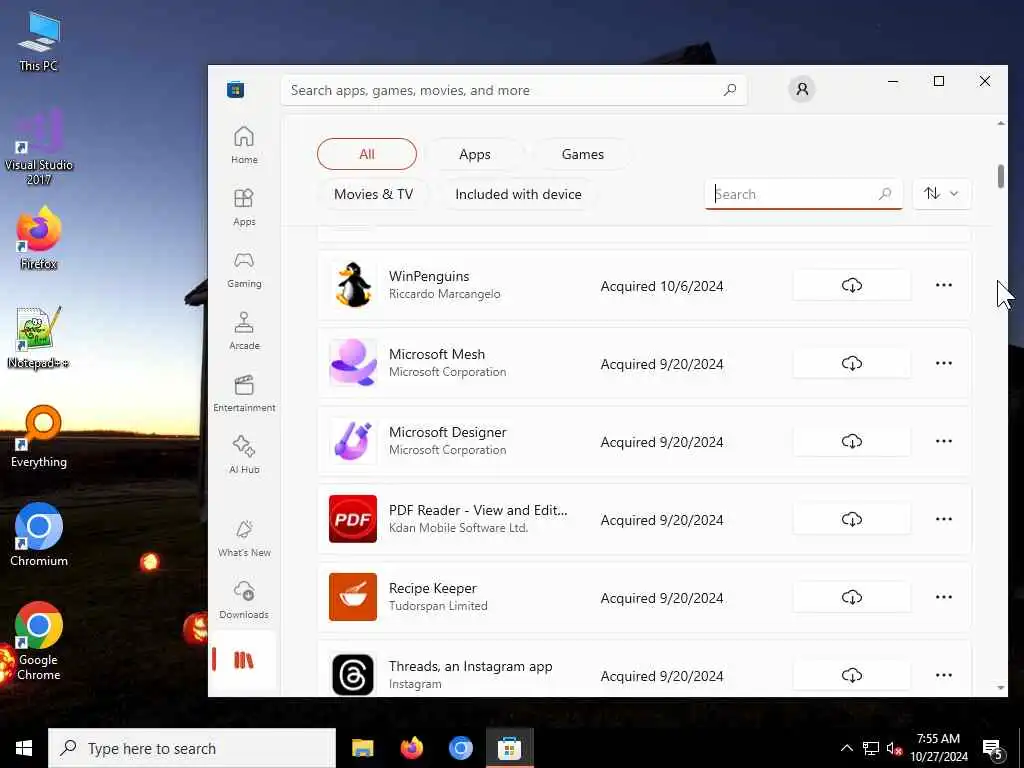The width and height of the screenshot is (1024, 768).
Task: Open Entertainment in the sidebar
Action: pos(244,393)
